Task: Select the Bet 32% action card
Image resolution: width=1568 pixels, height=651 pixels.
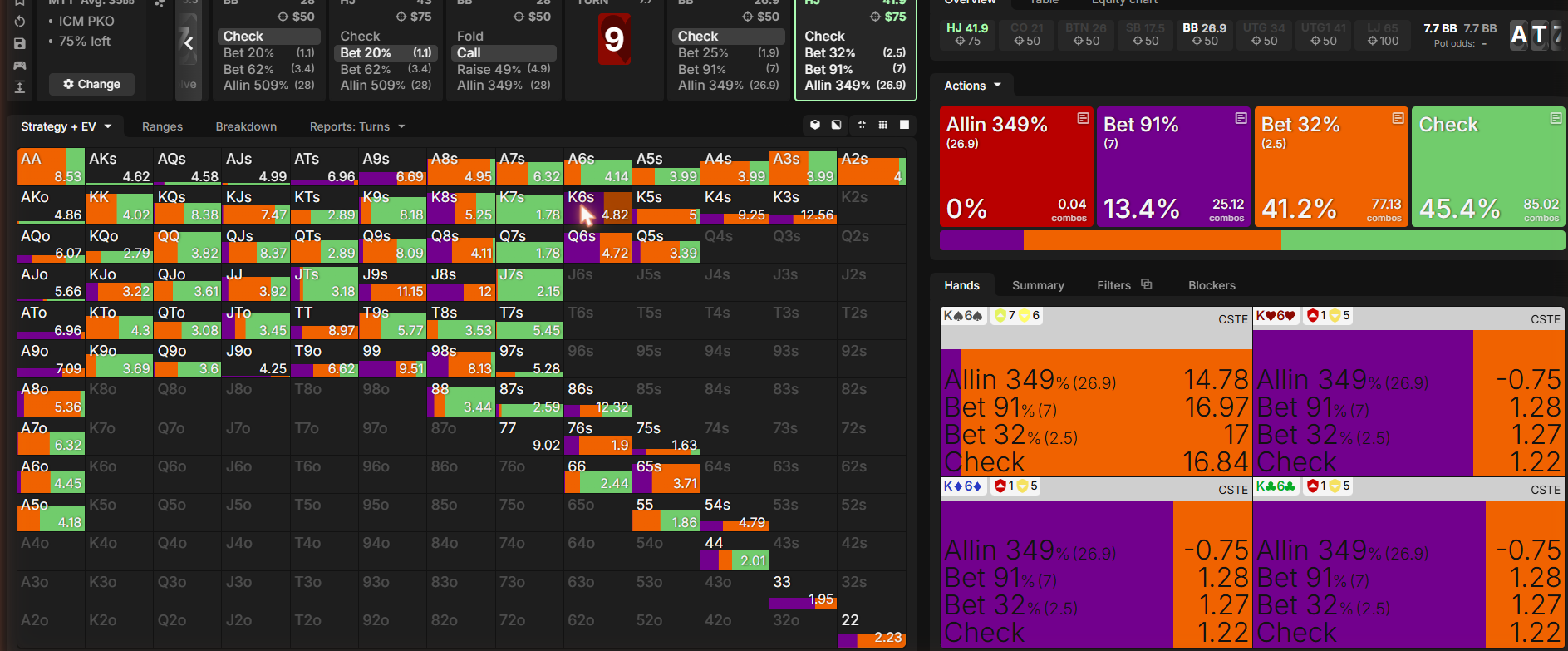Action: pos(1331,166)
